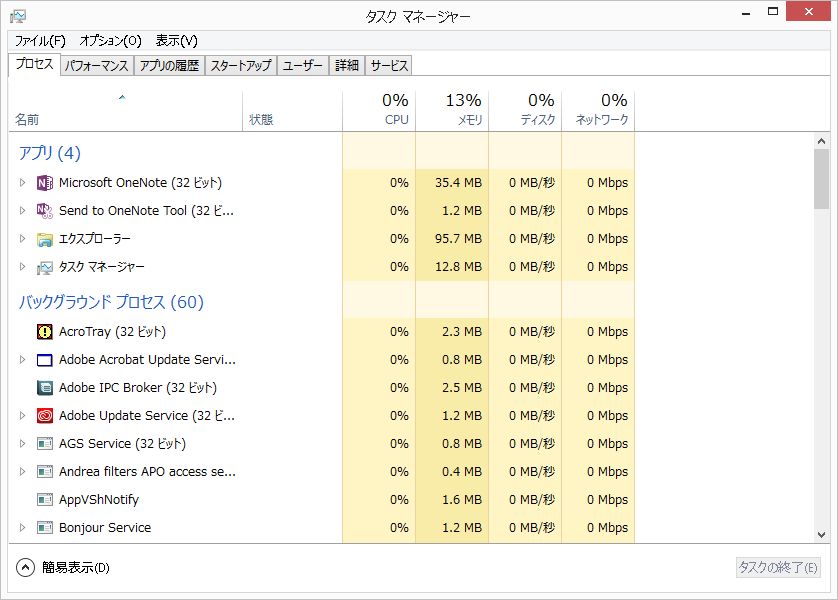Expand the Andrea filters APO access row

coord(22,472)
